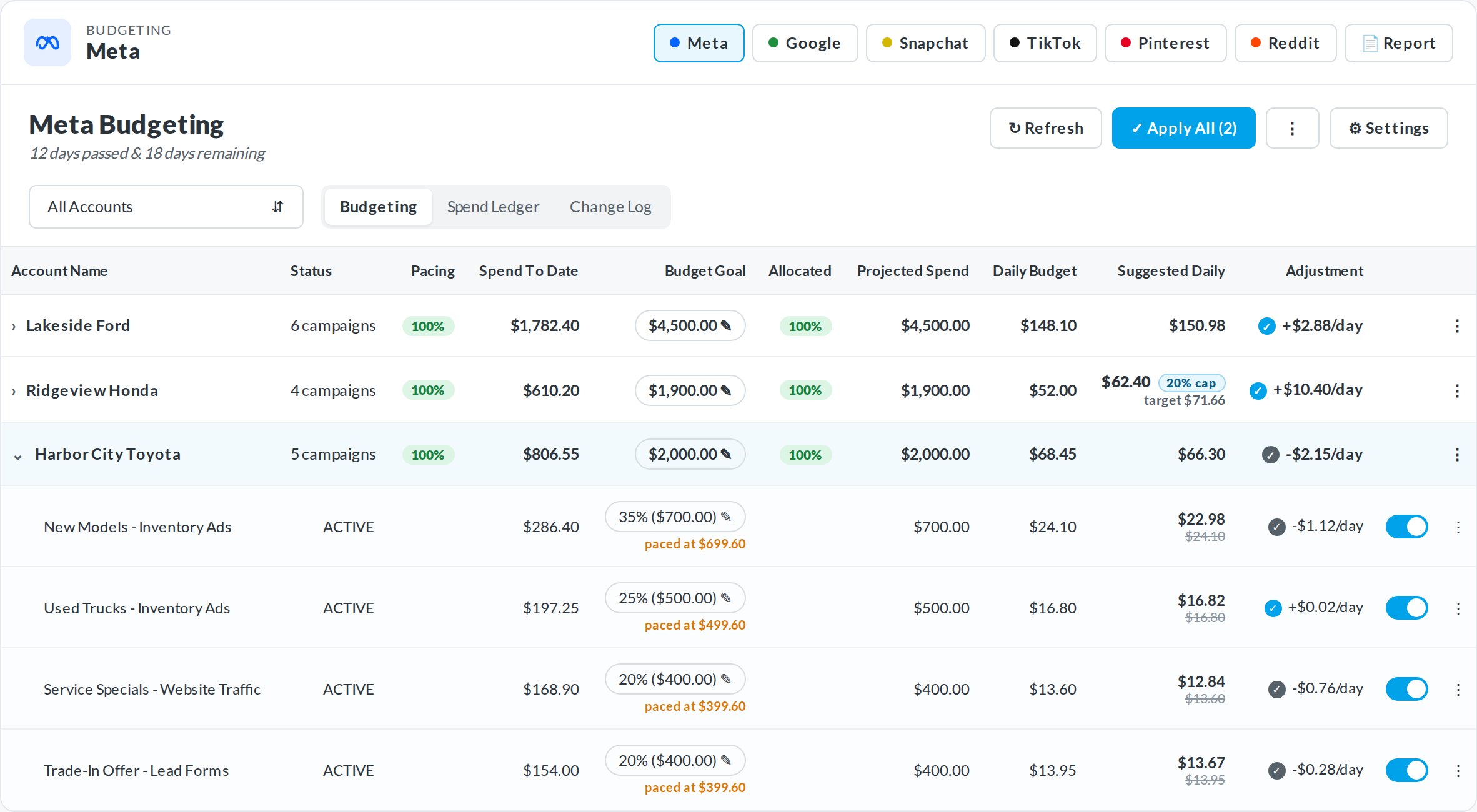Click Harbor City Toyota $2,000.00 budget goal

[690, 454]
